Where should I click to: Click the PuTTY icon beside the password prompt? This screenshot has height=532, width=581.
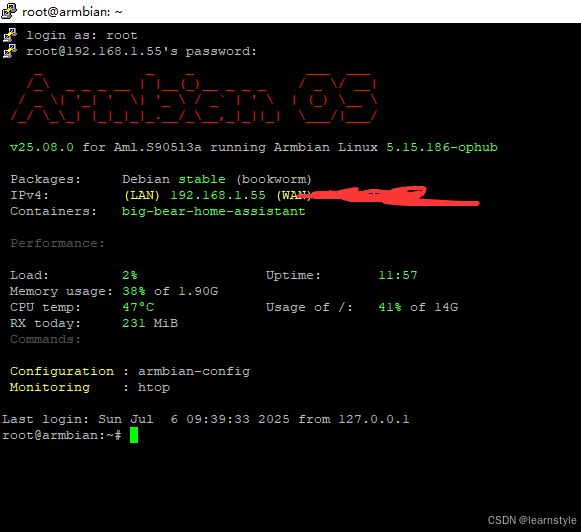point(10,51)
